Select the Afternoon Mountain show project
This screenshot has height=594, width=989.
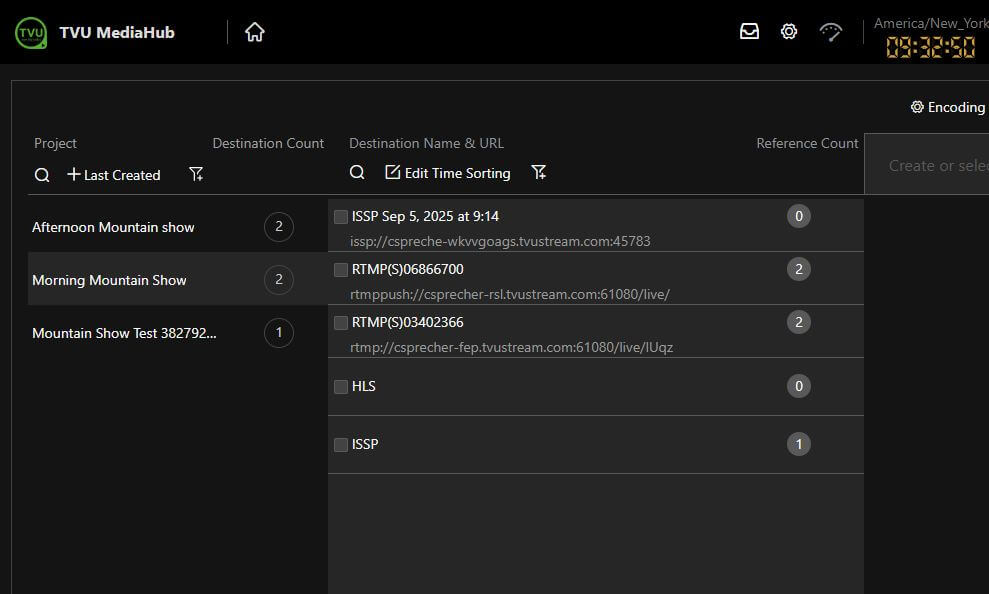click(113, 227)
